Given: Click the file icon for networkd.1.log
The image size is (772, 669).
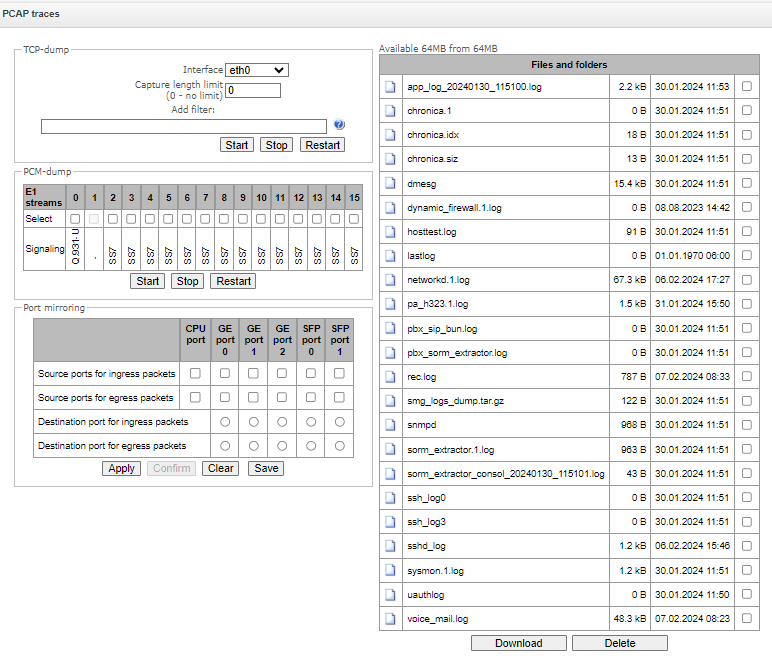Looking at the screenshot, I should (391, 280).
